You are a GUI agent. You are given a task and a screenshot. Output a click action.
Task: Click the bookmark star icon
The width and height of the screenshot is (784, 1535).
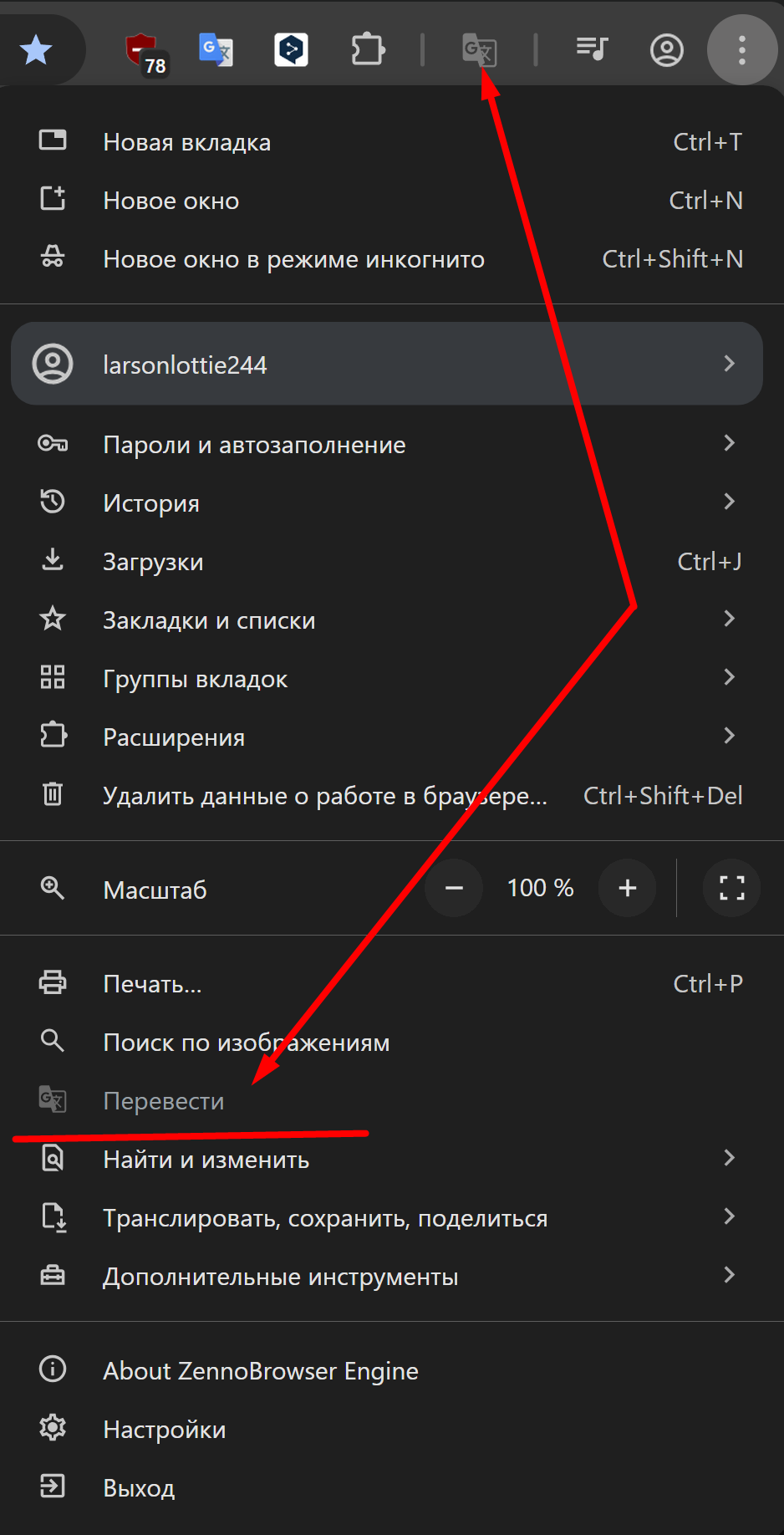click(36, 50)
